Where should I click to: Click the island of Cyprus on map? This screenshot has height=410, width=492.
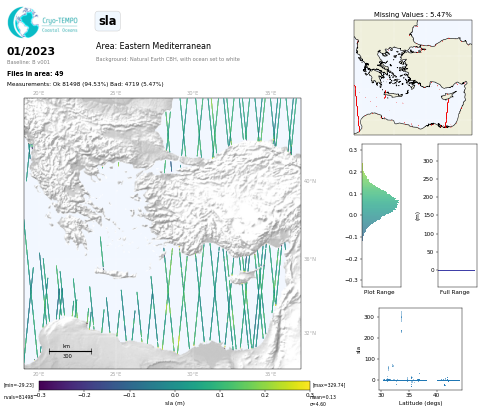pos(243,276)
